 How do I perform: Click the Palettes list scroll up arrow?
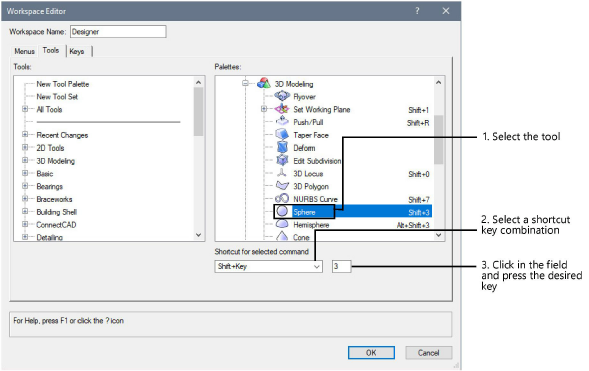coord(438,82)
